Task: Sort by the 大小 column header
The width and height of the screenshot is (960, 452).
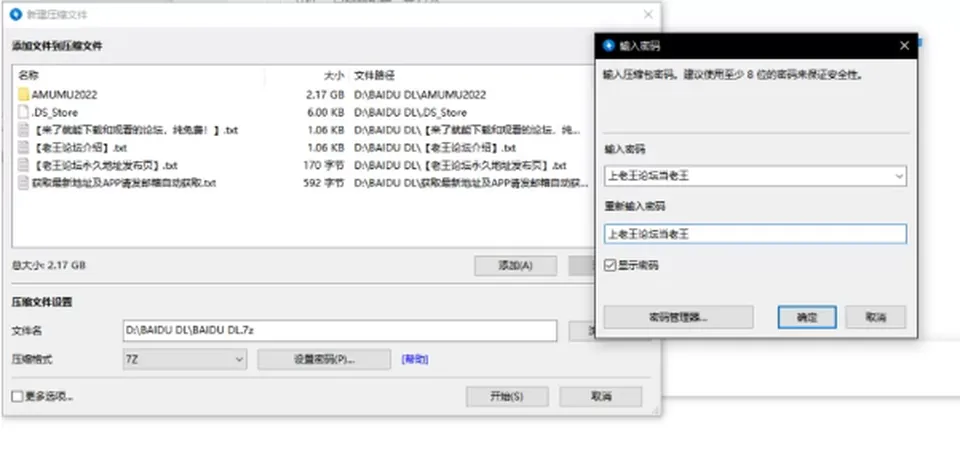Action: click(334, 76)
